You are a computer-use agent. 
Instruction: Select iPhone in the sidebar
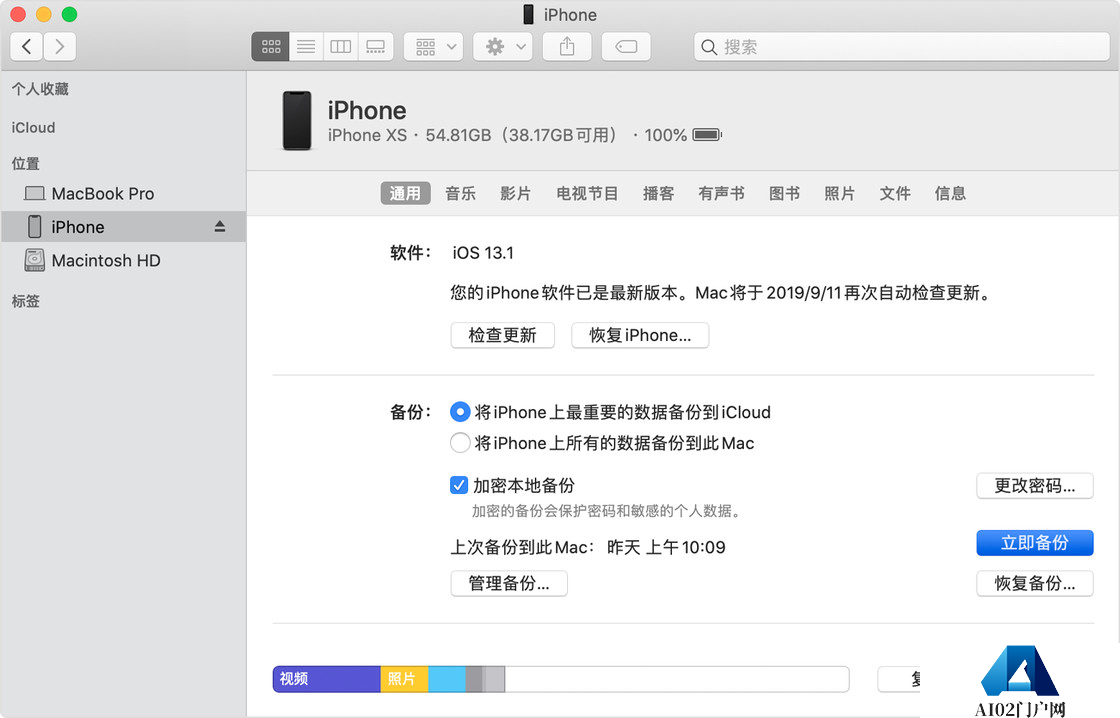pyautogui.click(x=123, y=226)
